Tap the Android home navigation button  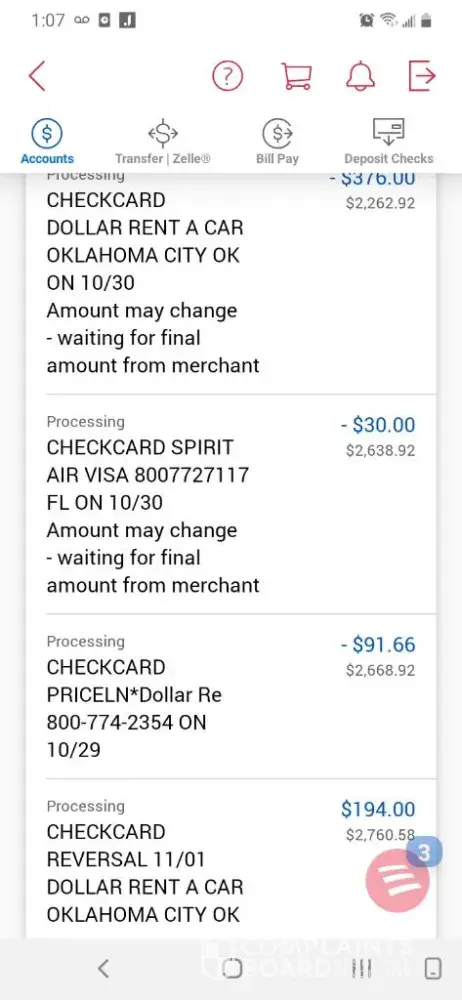point(232,968)
